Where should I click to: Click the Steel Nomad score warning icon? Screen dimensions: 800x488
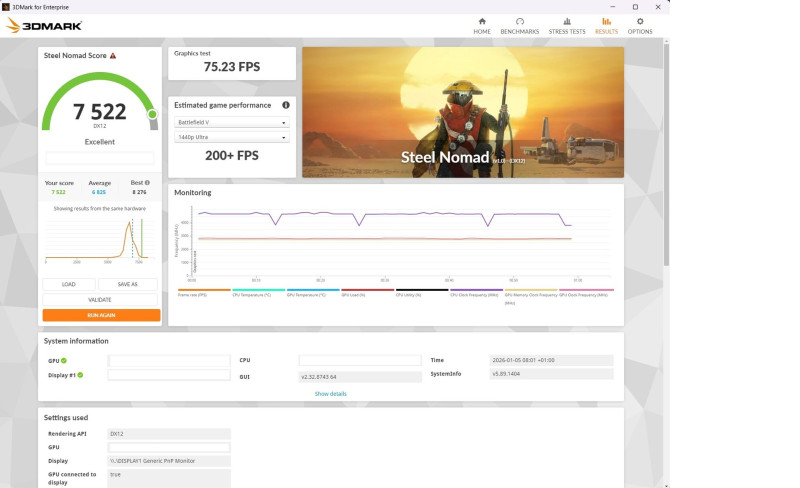(x=113, y=56)
